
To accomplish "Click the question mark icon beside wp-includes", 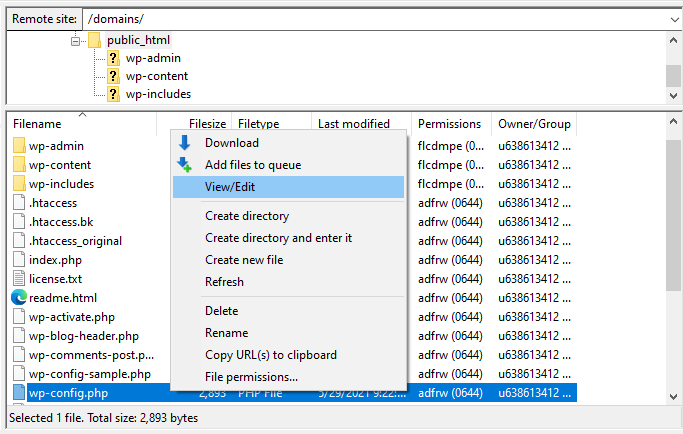I will coord(113,94).
